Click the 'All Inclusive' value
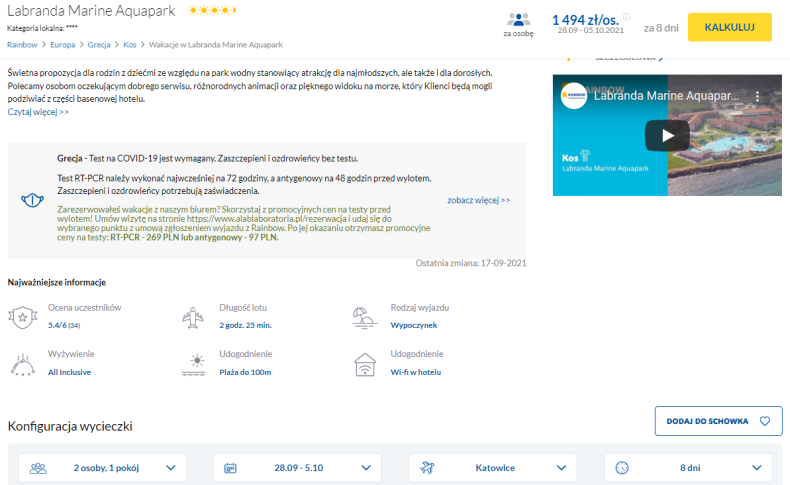The height and width of the screenshot is (485, 790). click(x=70, y=372)
